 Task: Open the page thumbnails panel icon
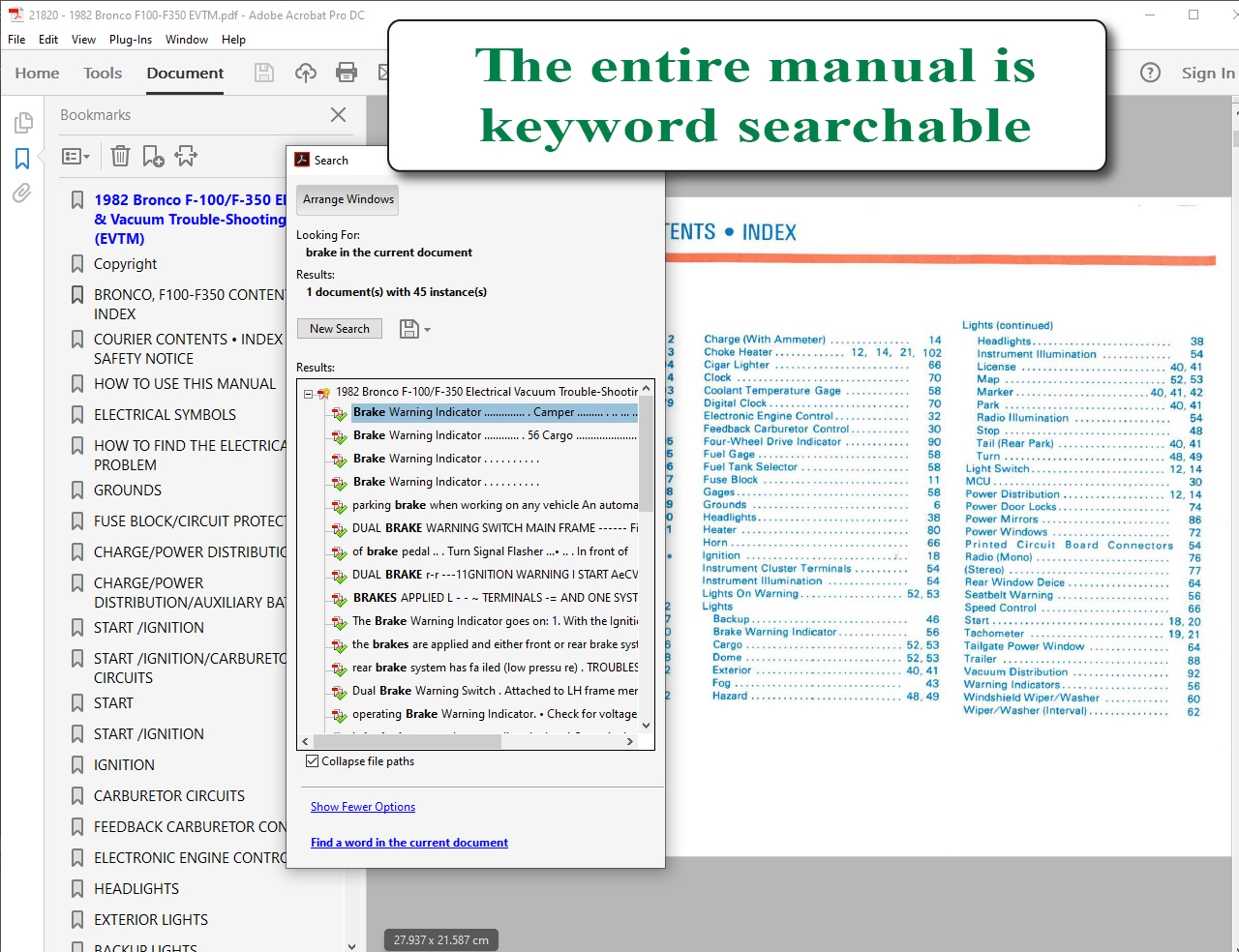pos(23,123)
